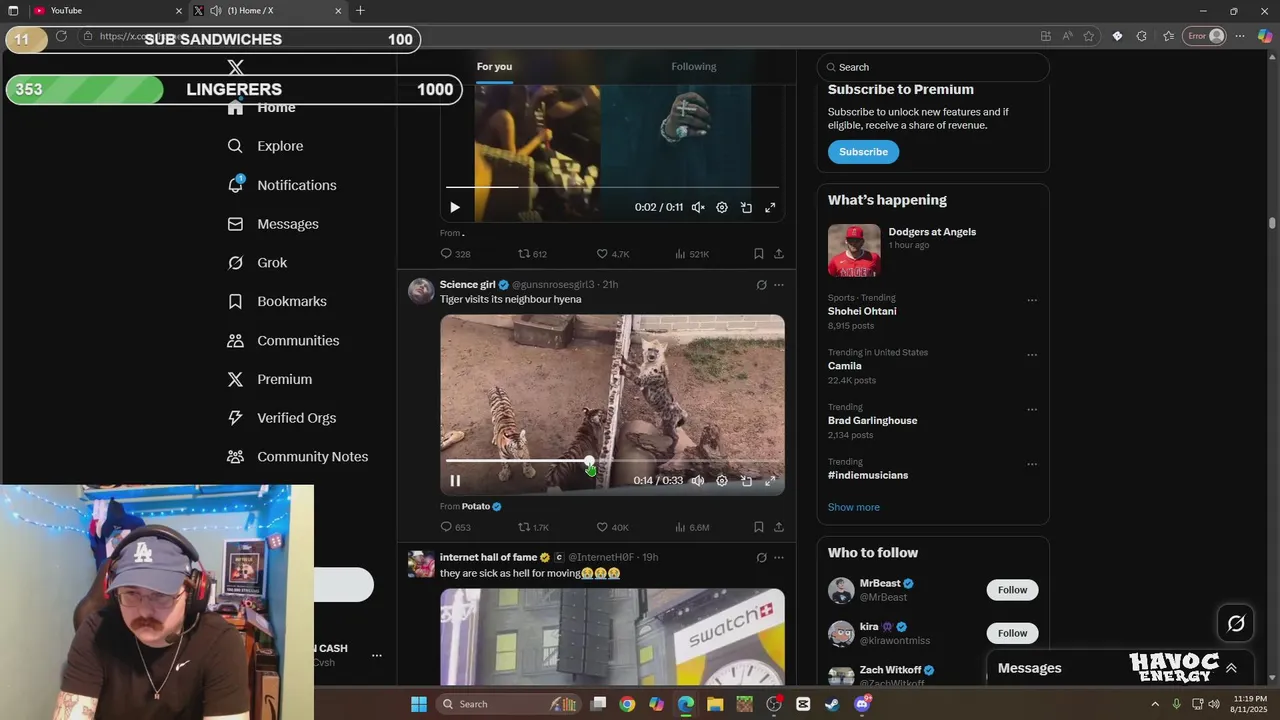Click the X search field
This screenshot has width=1280, height=720.
click(x=933, y=67)
